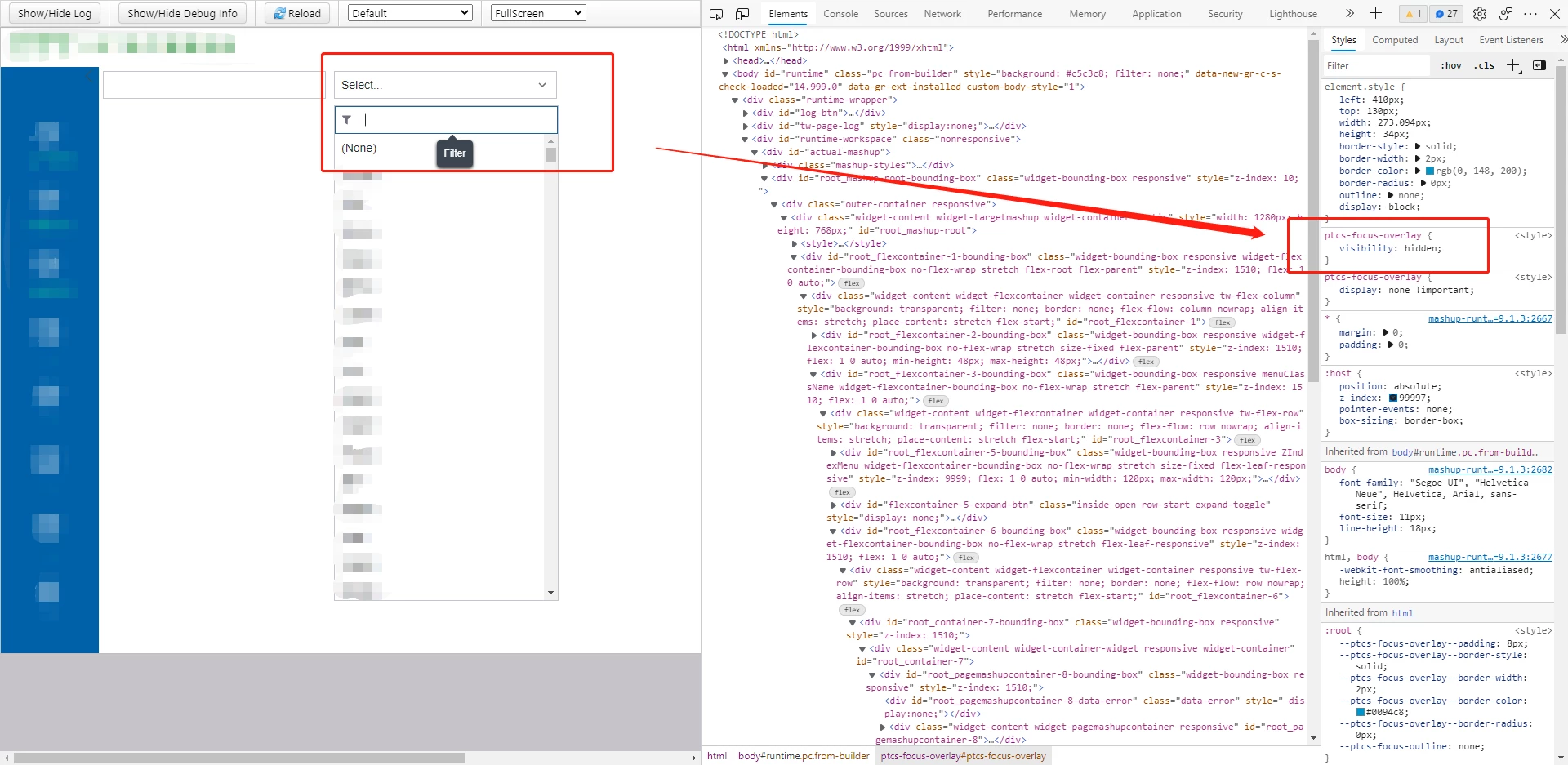Click the z-index 99997 swatch
The image size is (1568, 765).
[1393, 398]
